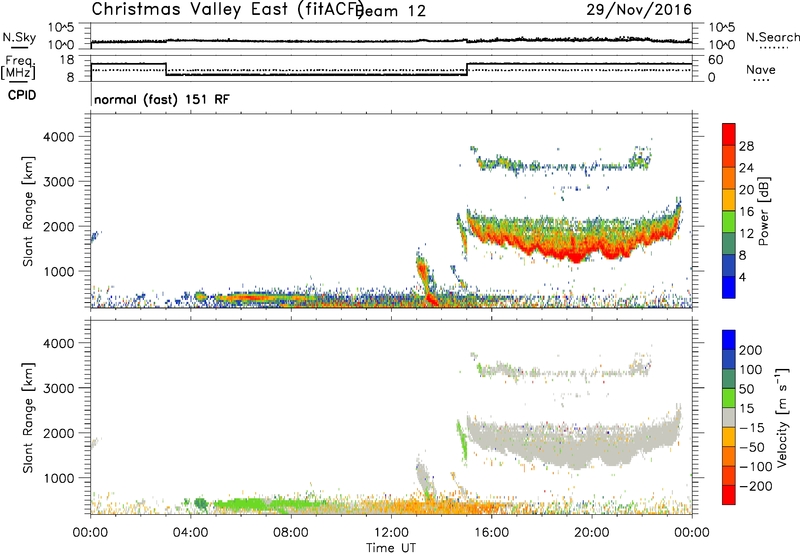Image resolution: width=800 pixels, height=554 pixels.
Task: Click the 'normal (fast) 151 RF' text
Action: tap(162, 99)
